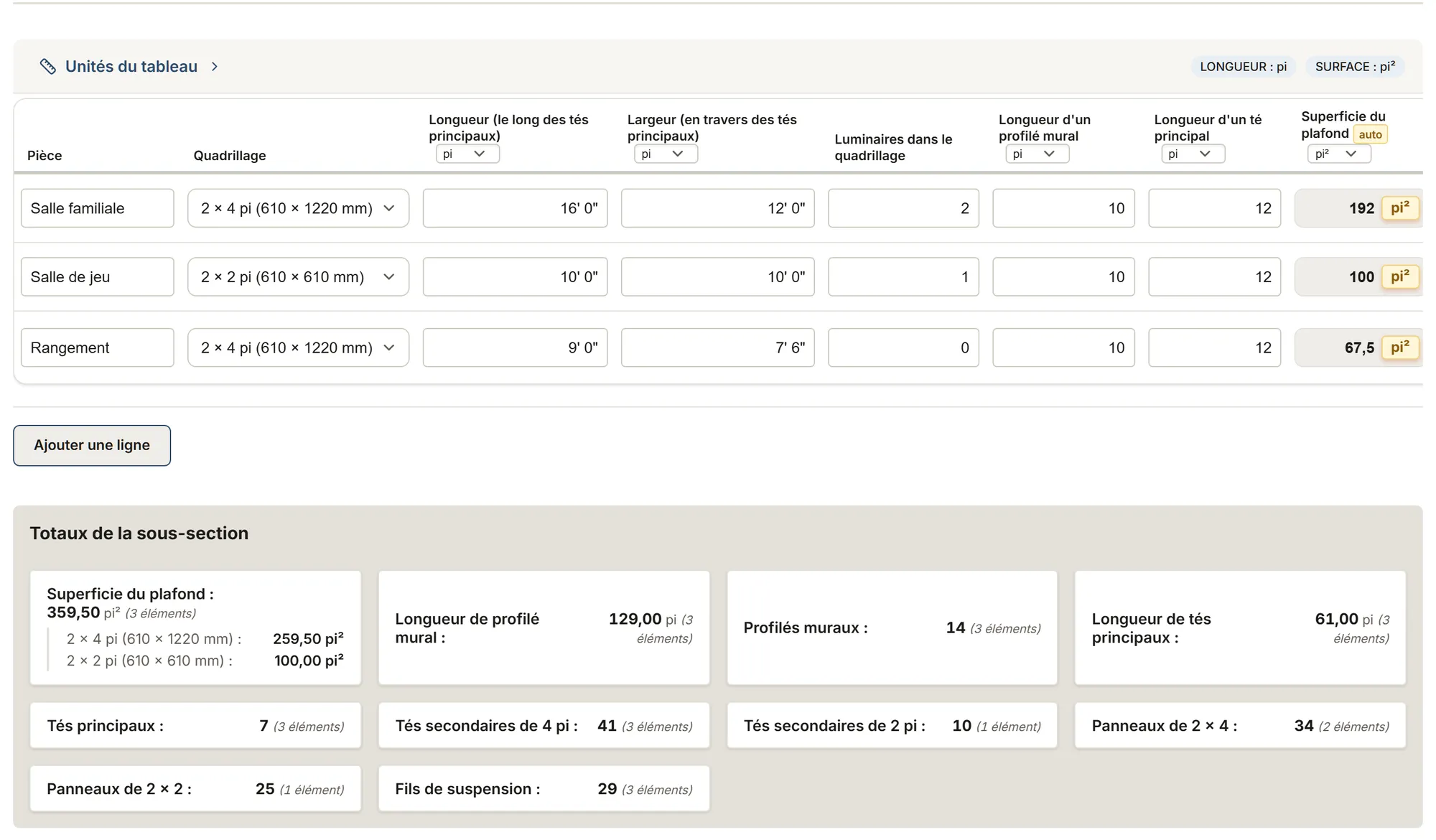Edit the Rangement room name field

pyautogui.click(x=98, y=347)
